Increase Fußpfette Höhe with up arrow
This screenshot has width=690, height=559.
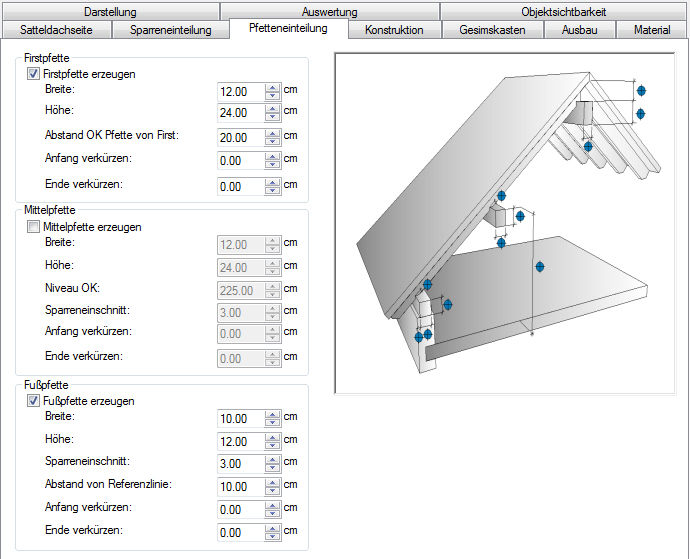point(273,438)
